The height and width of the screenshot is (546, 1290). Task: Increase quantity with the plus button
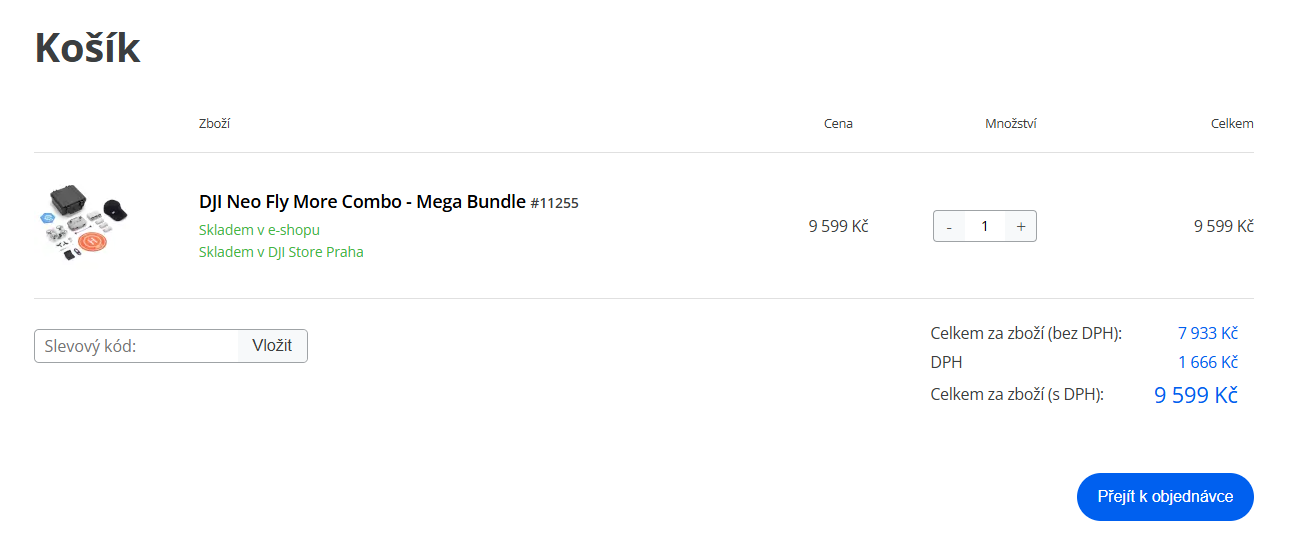click(x=1021, y=226)
